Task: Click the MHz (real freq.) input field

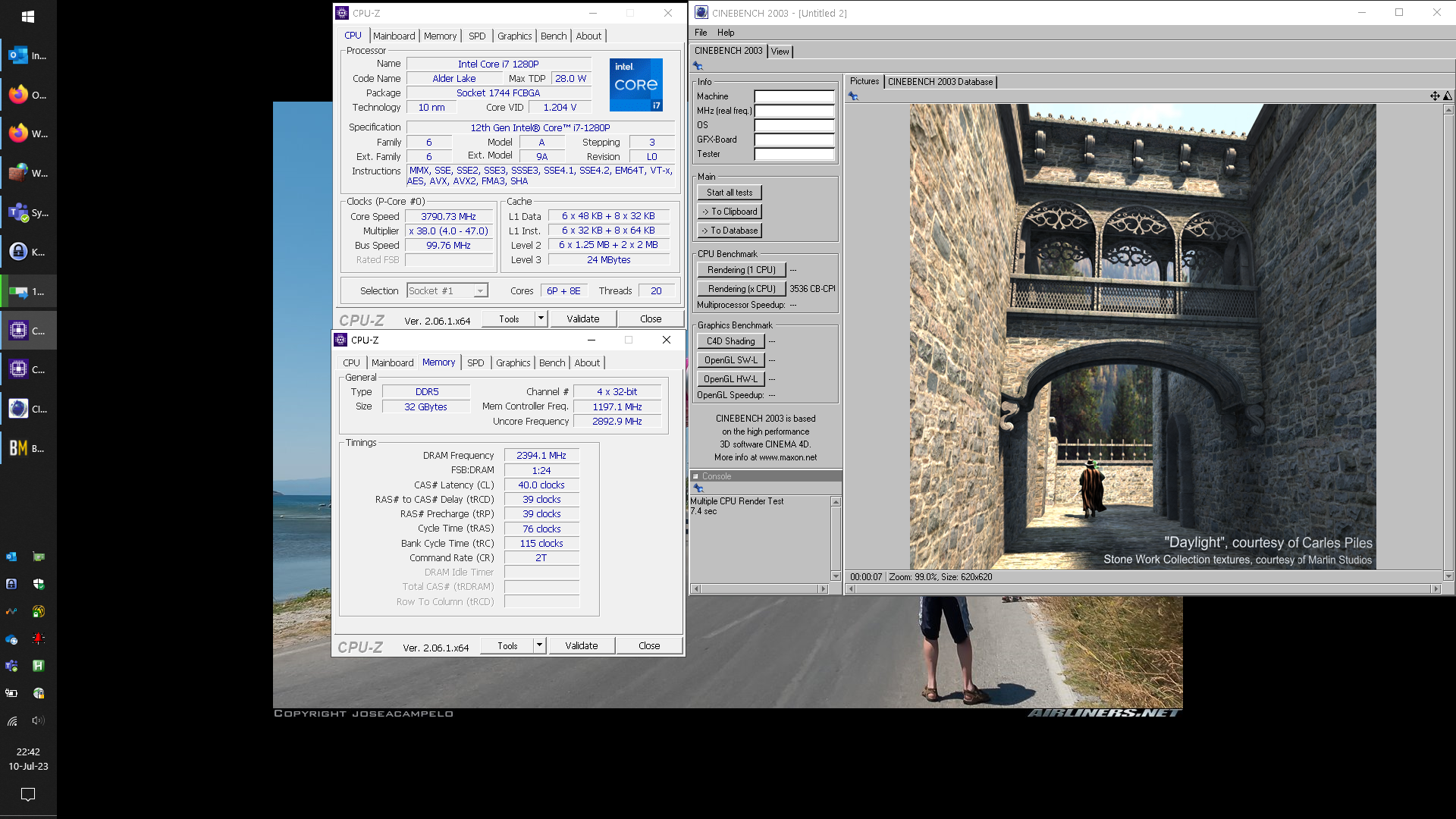Action: (x=794, y=111)
